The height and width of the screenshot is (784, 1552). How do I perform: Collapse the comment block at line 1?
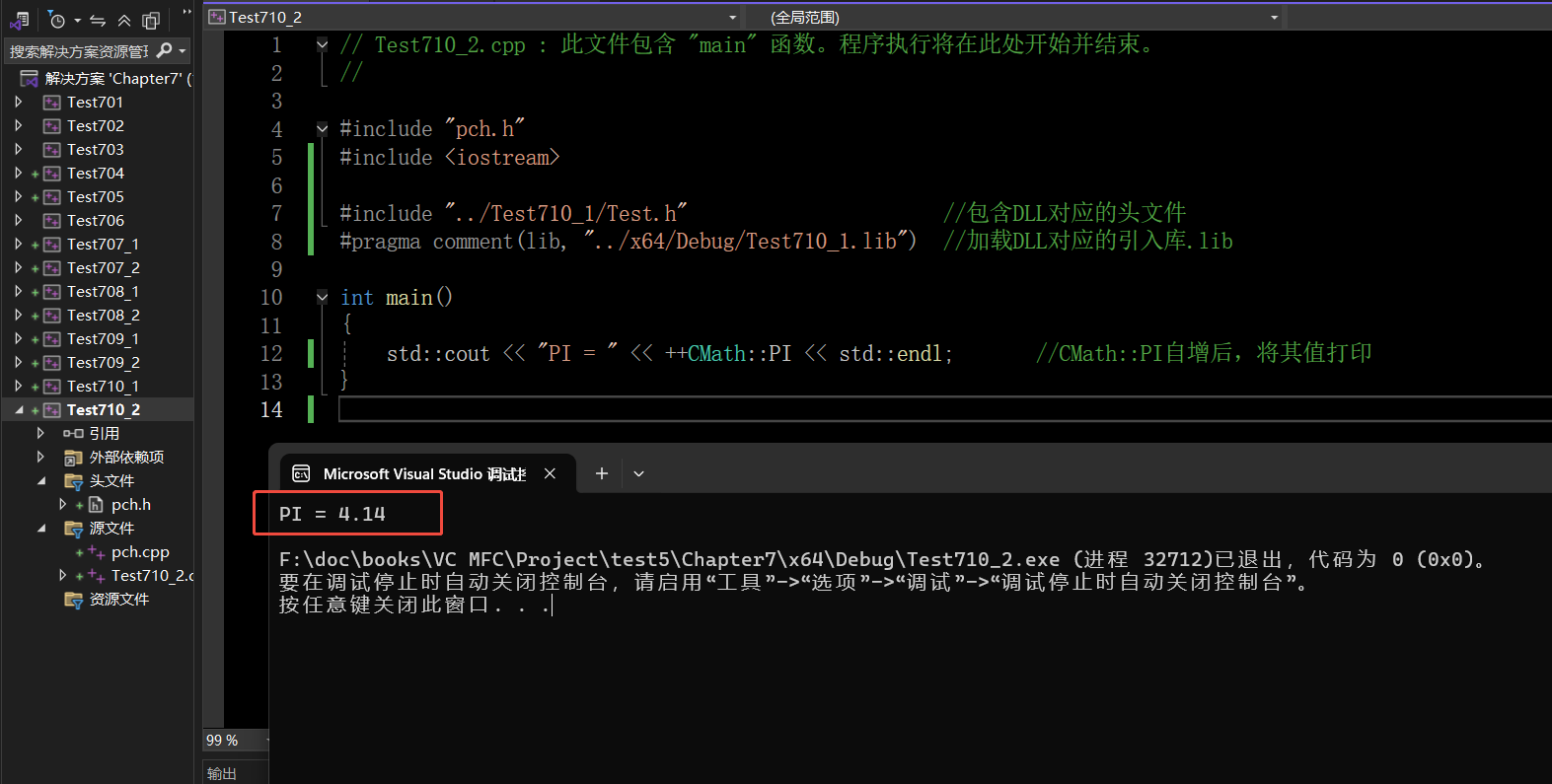(x=322, y=44)
